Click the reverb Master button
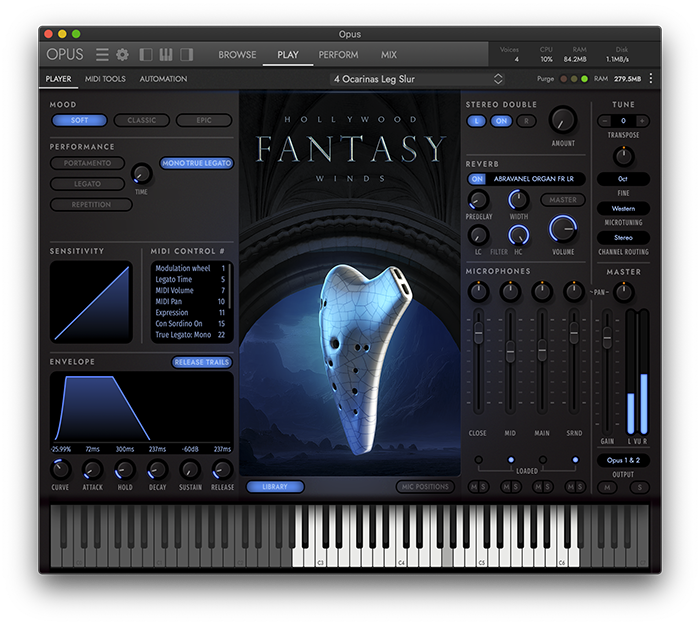The image size is (700, 625). point(563,200)
